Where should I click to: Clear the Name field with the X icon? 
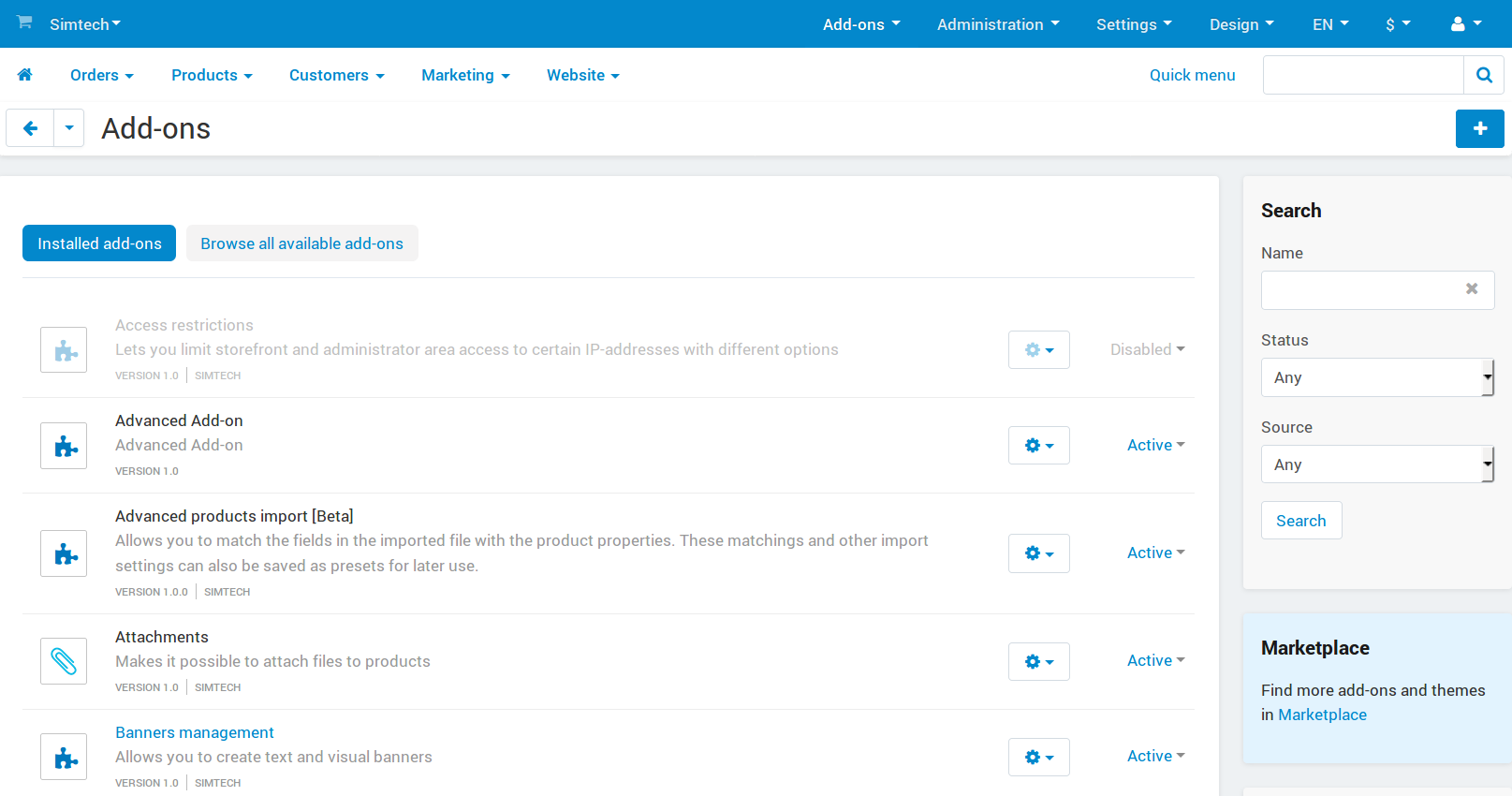pyautogui.click(x=1472, y=288)
